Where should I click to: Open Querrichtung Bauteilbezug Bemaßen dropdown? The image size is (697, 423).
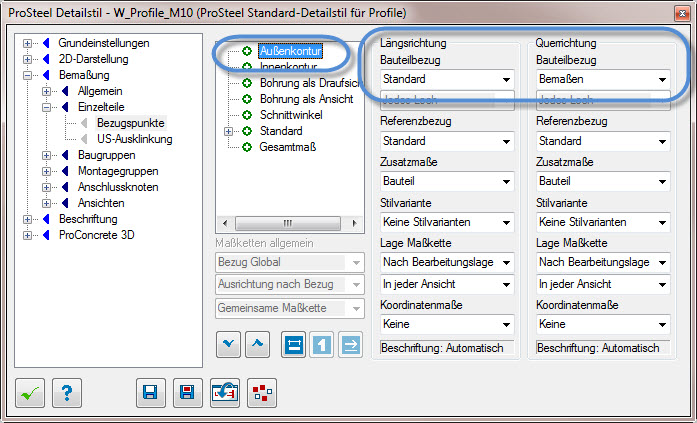coord(603,80)
